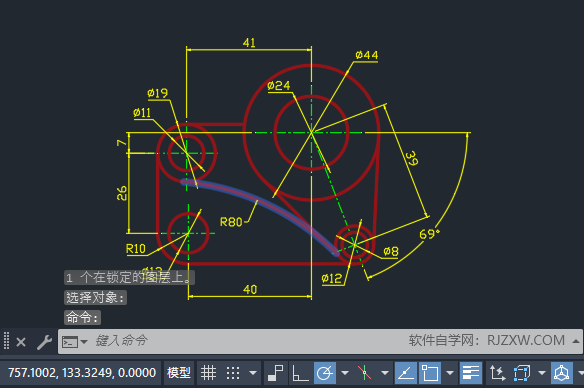Open isometric drafting plane dropdown
This screenshot has width=584, height=388.
pos(385,373)
